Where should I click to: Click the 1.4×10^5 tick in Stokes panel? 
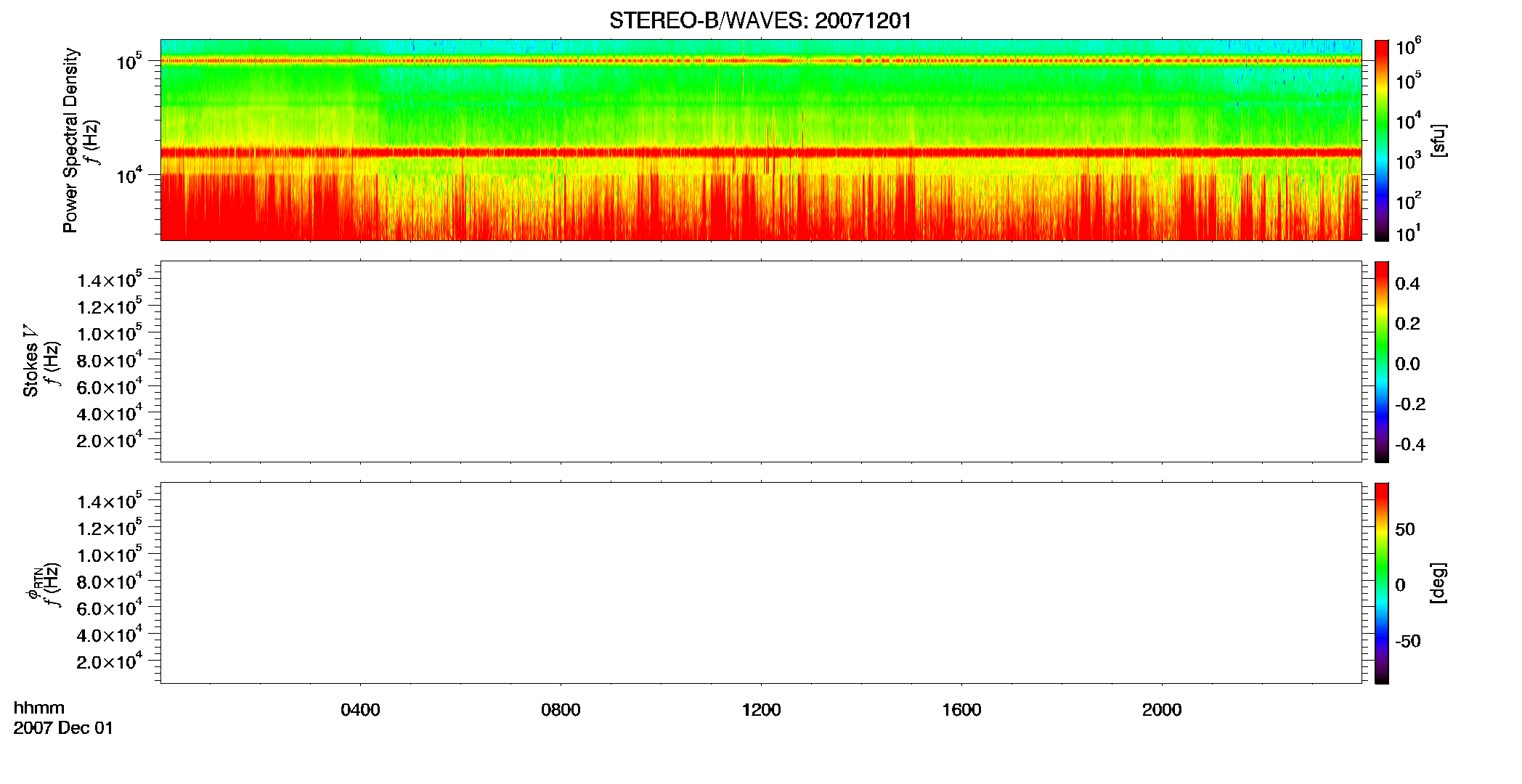110,279
